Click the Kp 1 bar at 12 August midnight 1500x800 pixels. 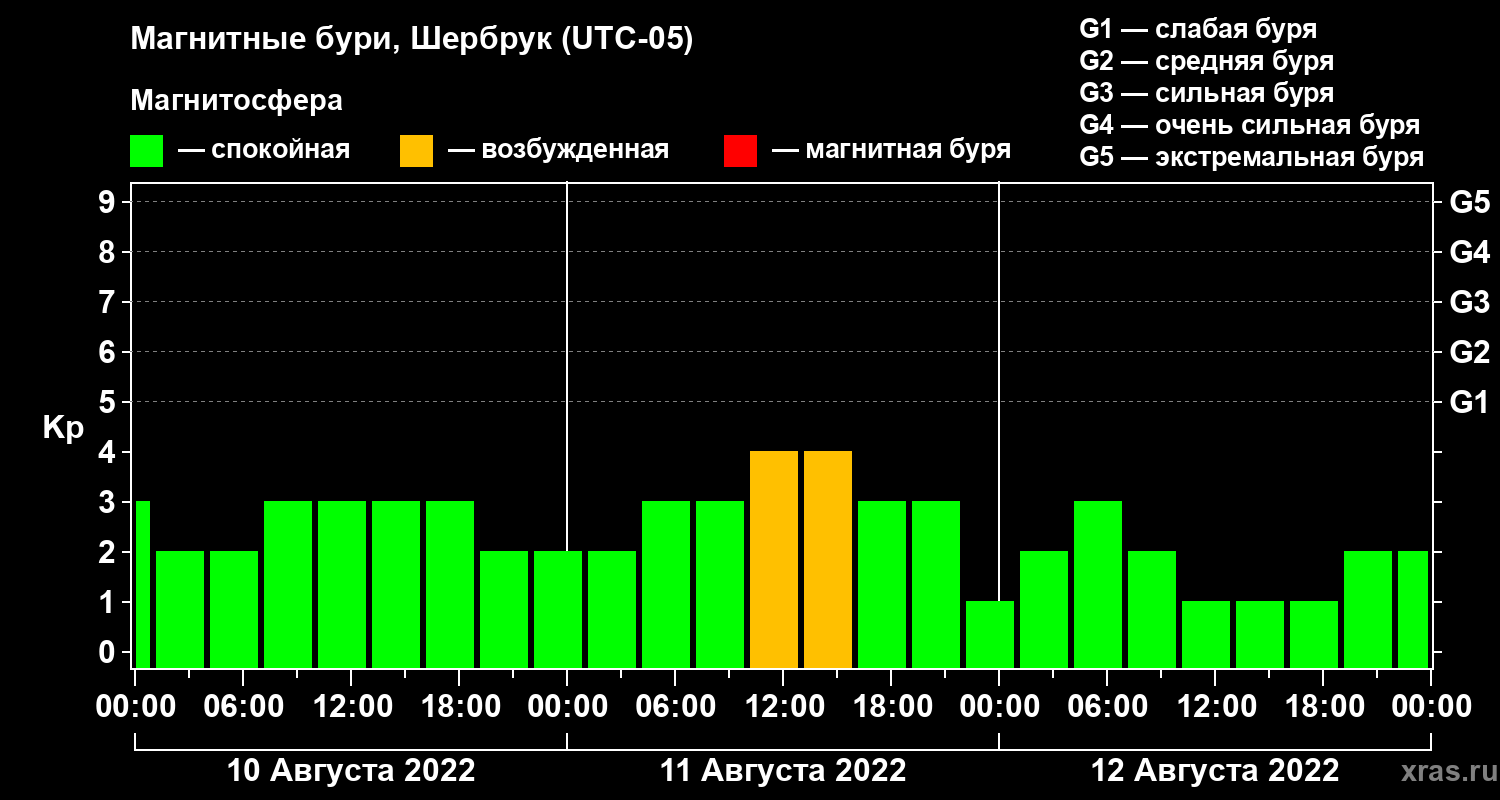point(990,635)
